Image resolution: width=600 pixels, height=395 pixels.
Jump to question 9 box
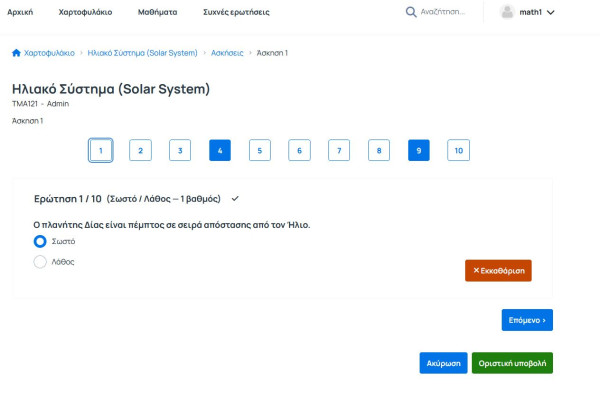pos(419,150)
